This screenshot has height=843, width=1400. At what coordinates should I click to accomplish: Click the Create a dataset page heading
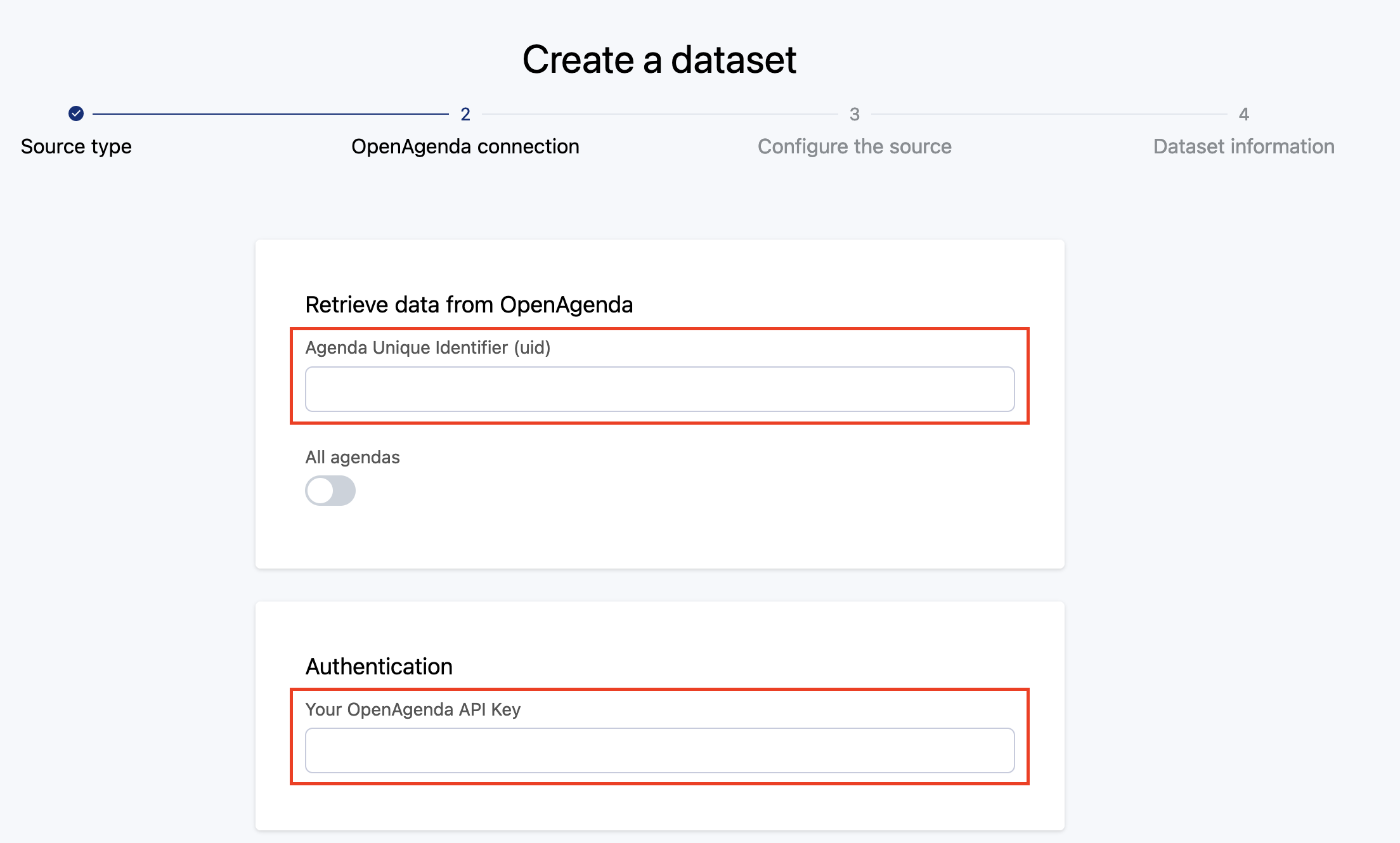[x=659, y=60]
